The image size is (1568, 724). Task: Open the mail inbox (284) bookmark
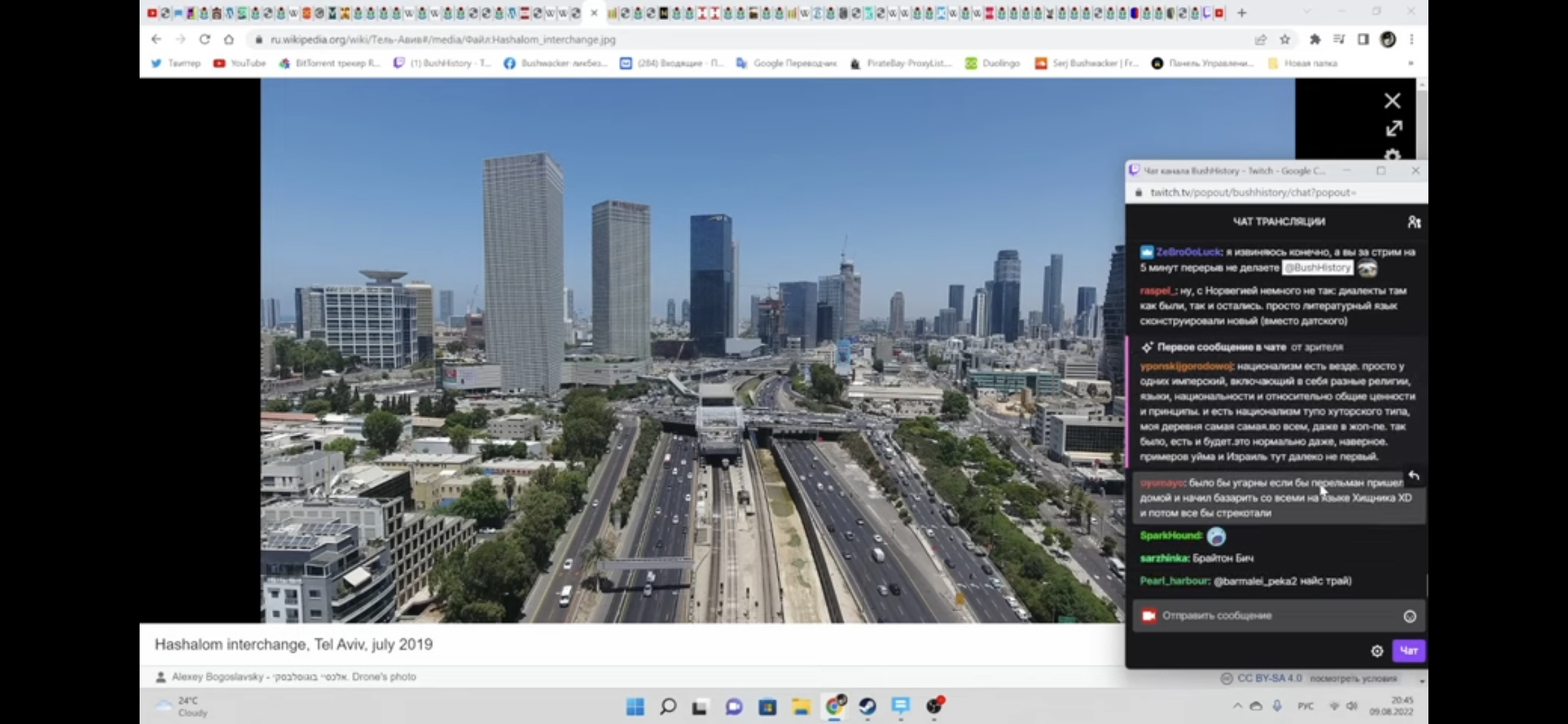(x=671, y=64)
